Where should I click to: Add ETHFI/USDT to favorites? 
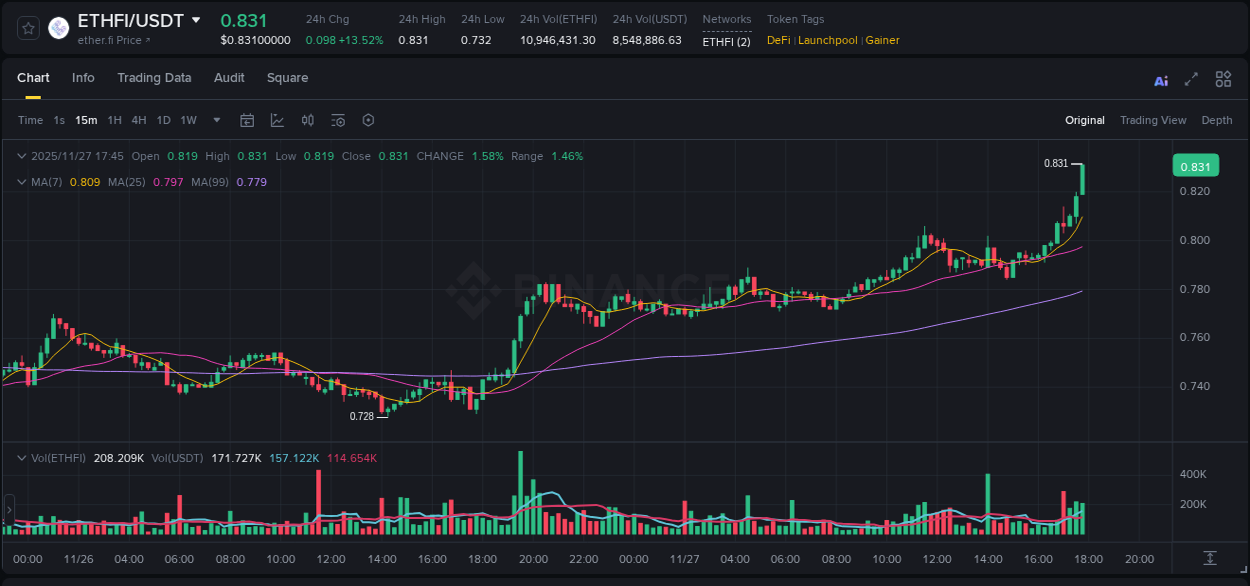click(x=27, y=28)
